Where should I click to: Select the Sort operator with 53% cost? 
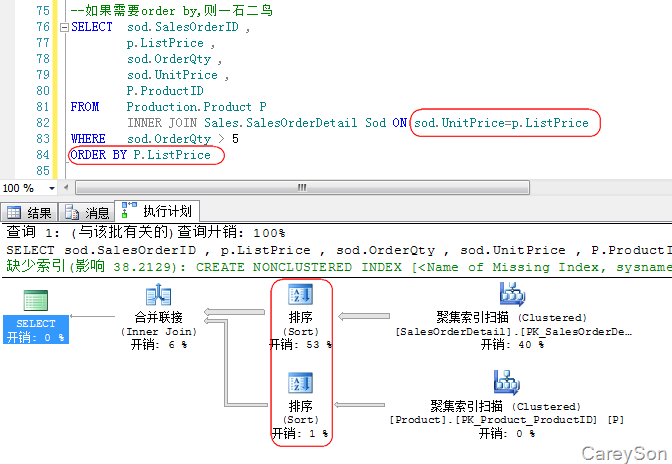(x=300, y=294)
